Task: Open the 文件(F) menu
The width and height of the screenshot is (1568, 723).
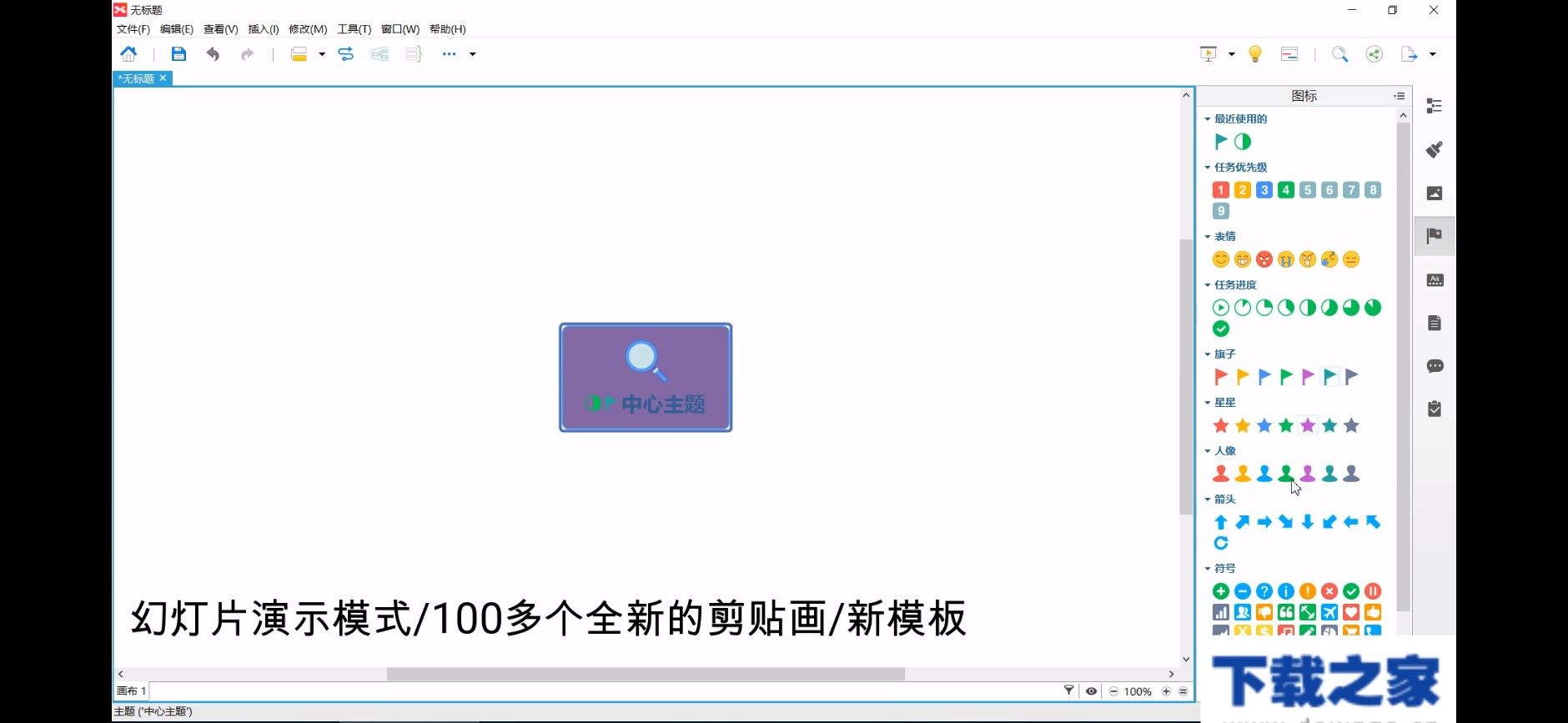Action: click(x=133, y=29)
